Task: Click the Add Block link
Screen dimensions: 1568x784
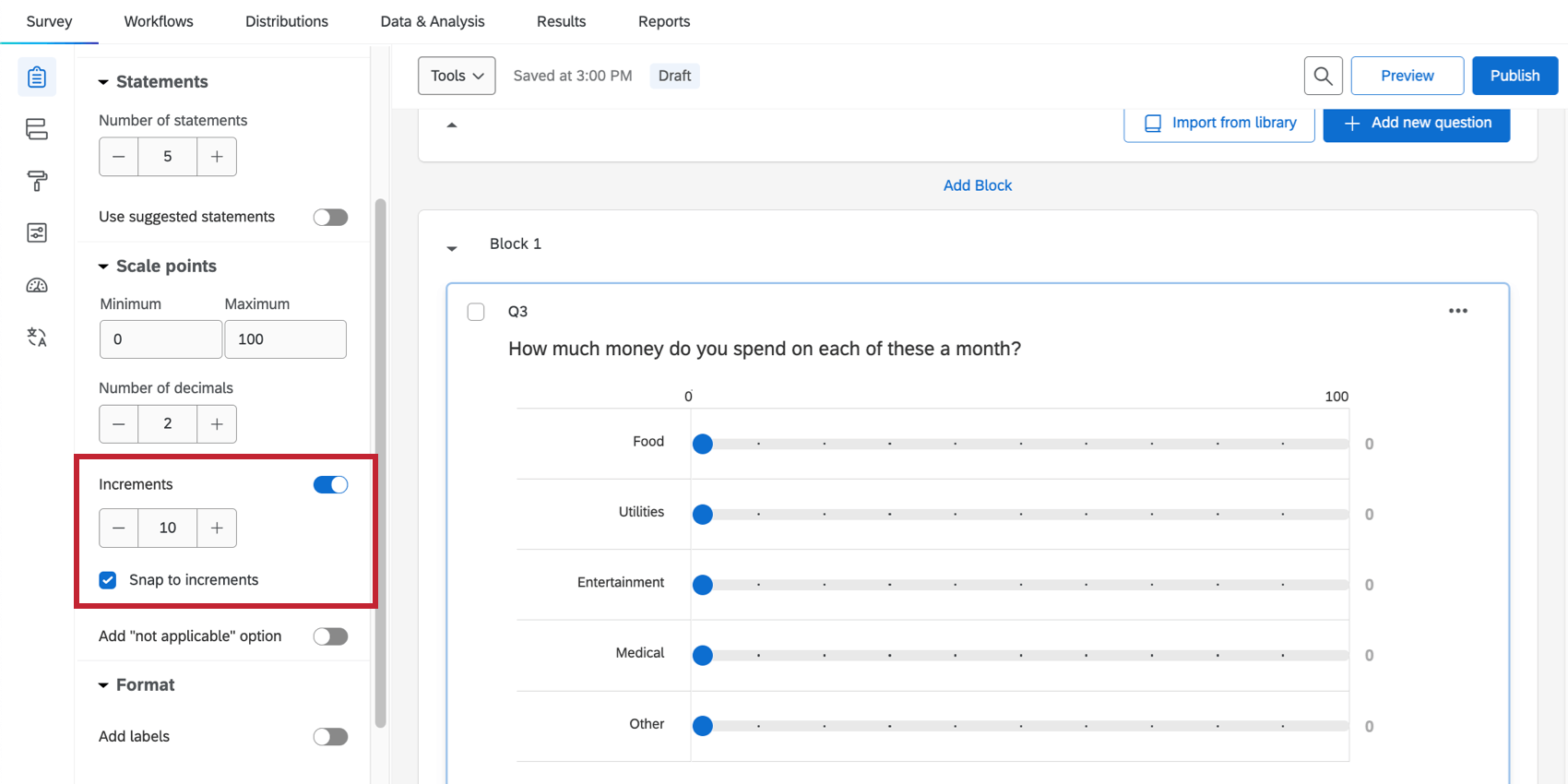Action: [x=977, y=185]
